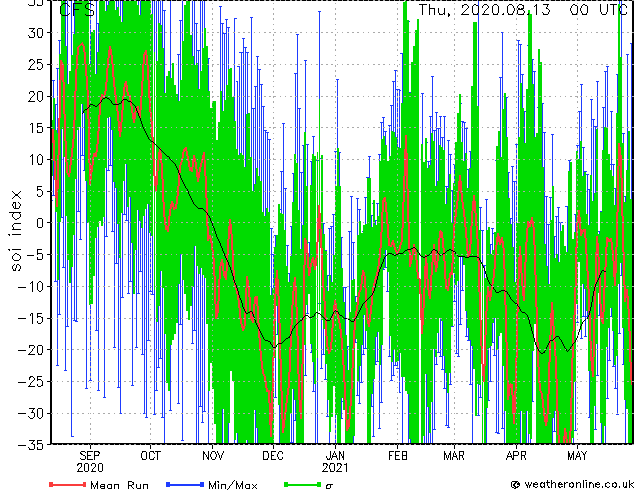Click the green sigma legend line
Screen dimensions: 634x490
303,484
